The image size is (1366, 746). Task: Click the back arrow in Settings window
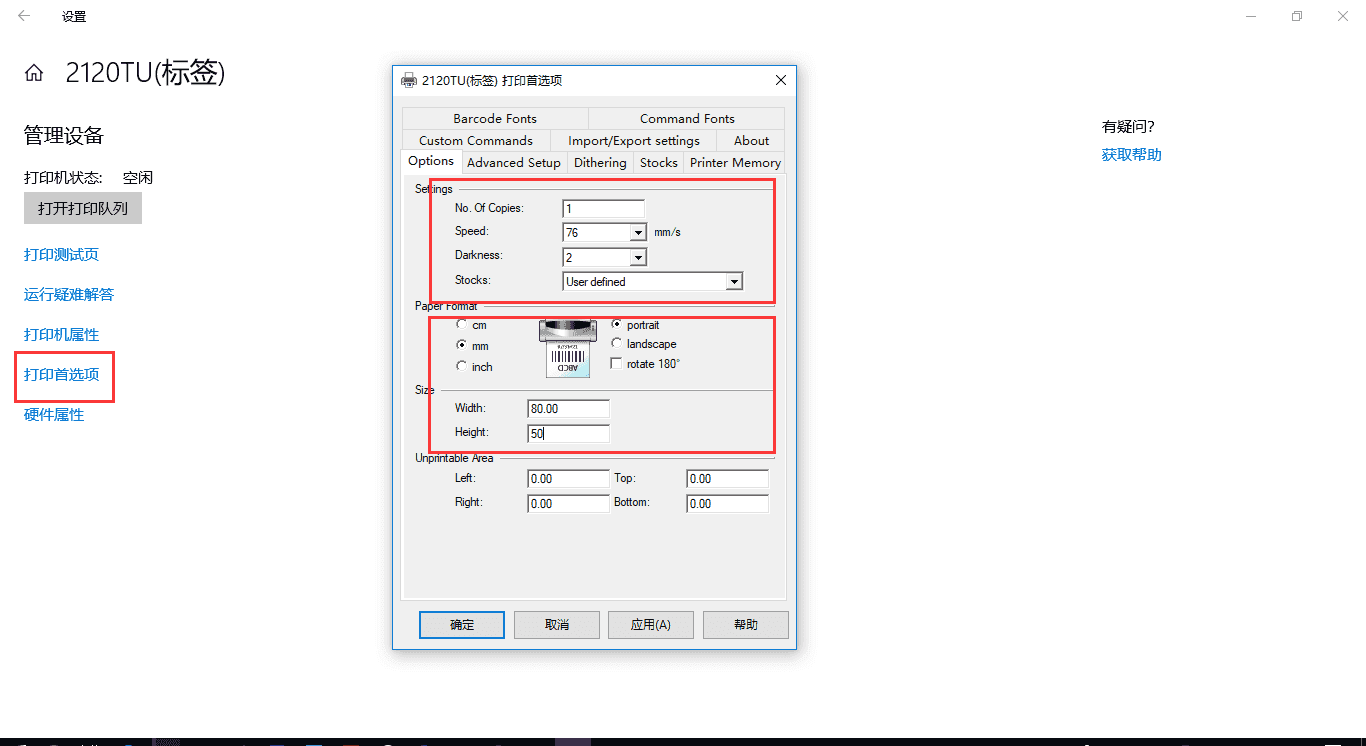[x=24, y=16]
